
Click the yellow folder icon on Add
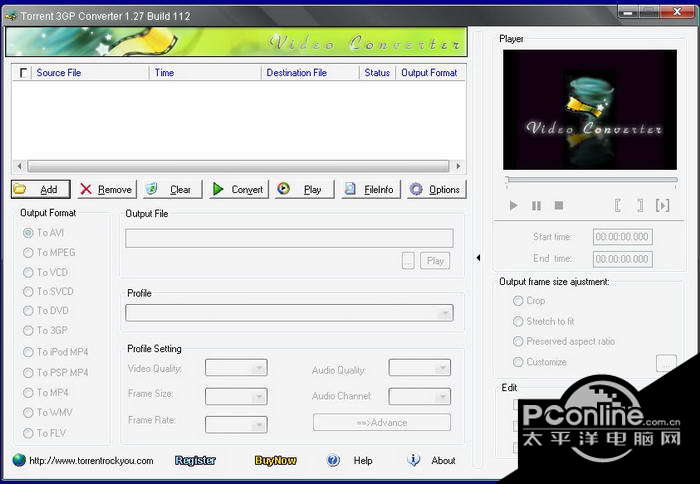(x=20, y=189)
